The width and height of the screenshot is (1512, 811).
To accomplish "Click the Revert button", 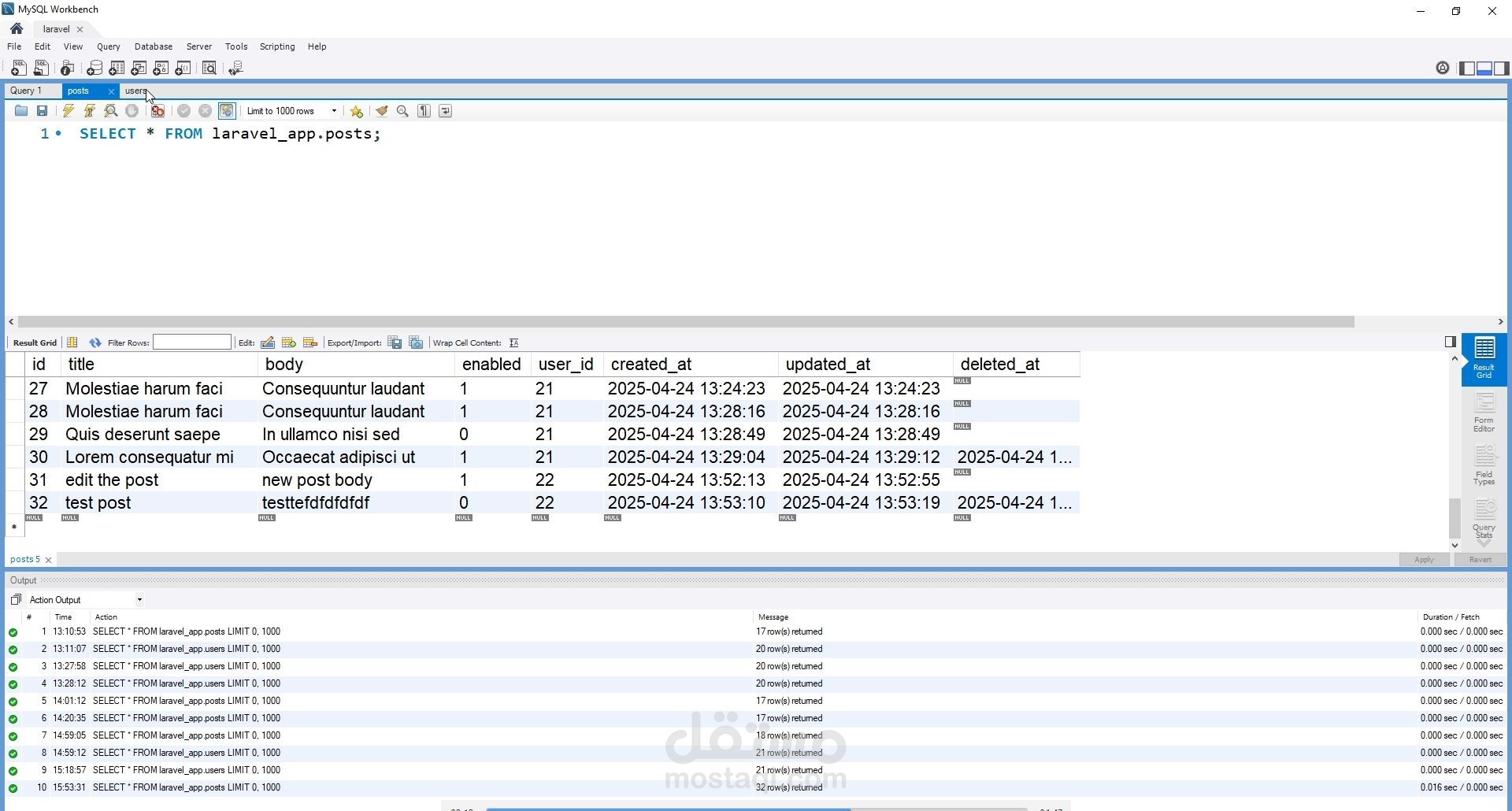I will pos(1480,560).
